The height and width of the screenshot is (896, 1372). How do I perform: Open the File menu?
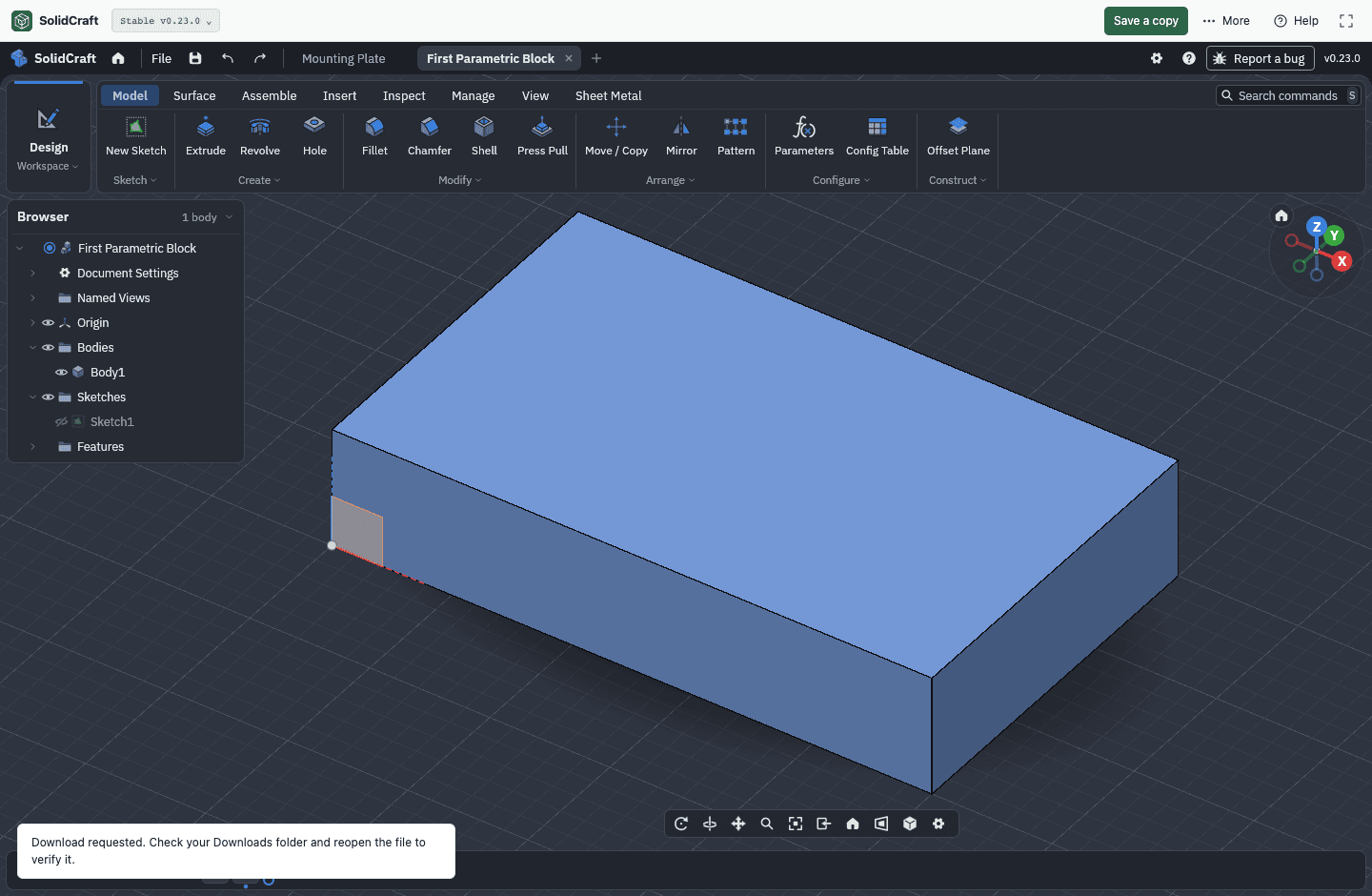coord(162,58)
